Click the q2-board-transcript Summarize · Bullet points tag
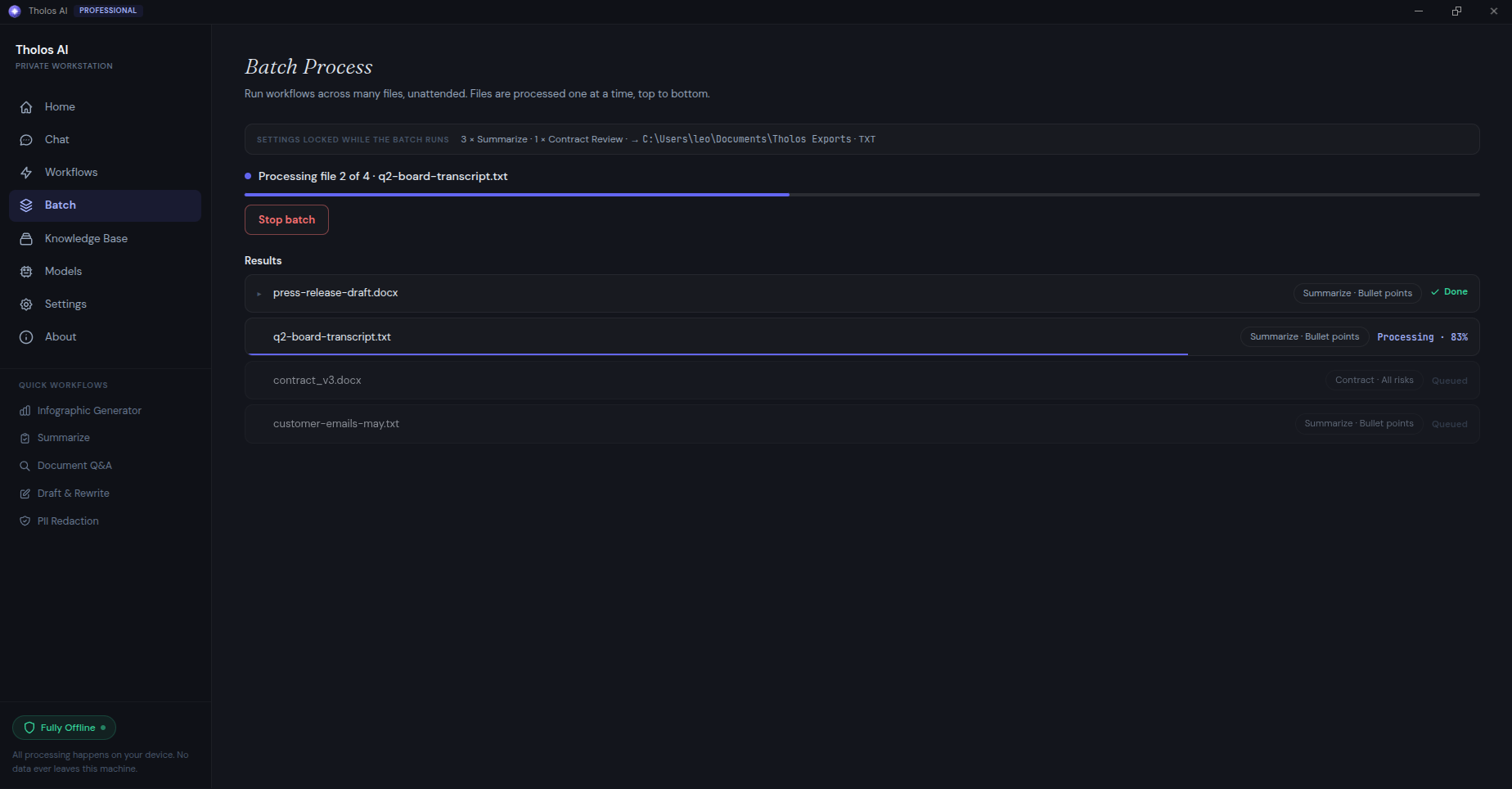This screenshot has height=789, width=1512. pos(1305,337)
